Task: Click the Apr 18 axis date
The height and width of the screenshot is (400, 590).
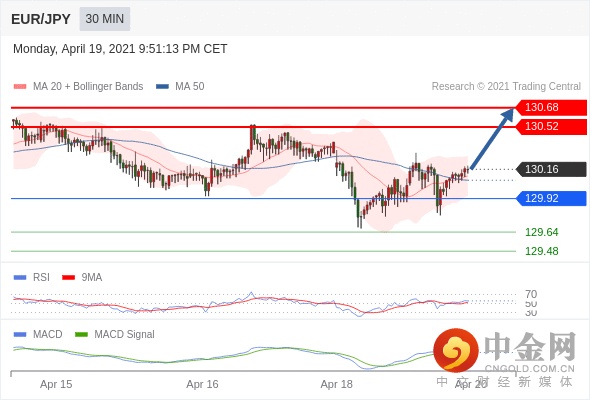Action: pyautogui.click(x=336, y=384)
